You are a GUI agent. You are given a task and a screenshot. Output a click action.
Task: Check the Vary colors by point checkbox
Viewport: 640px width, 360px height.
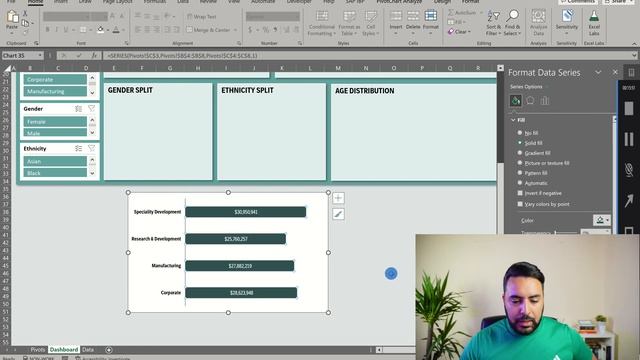[520, 204]
